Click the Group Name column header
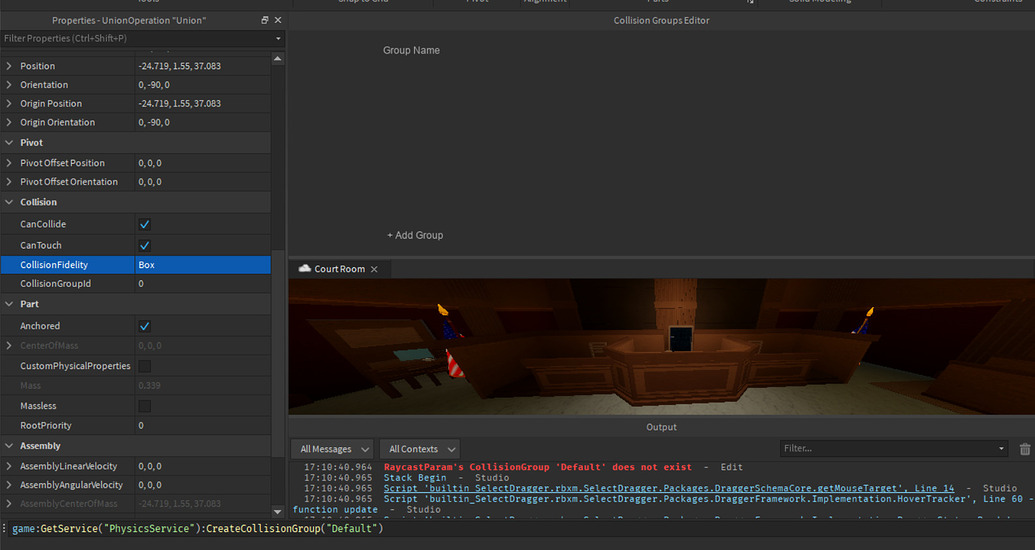Viewport: 1035px width, 550px height. coord(411,50)
